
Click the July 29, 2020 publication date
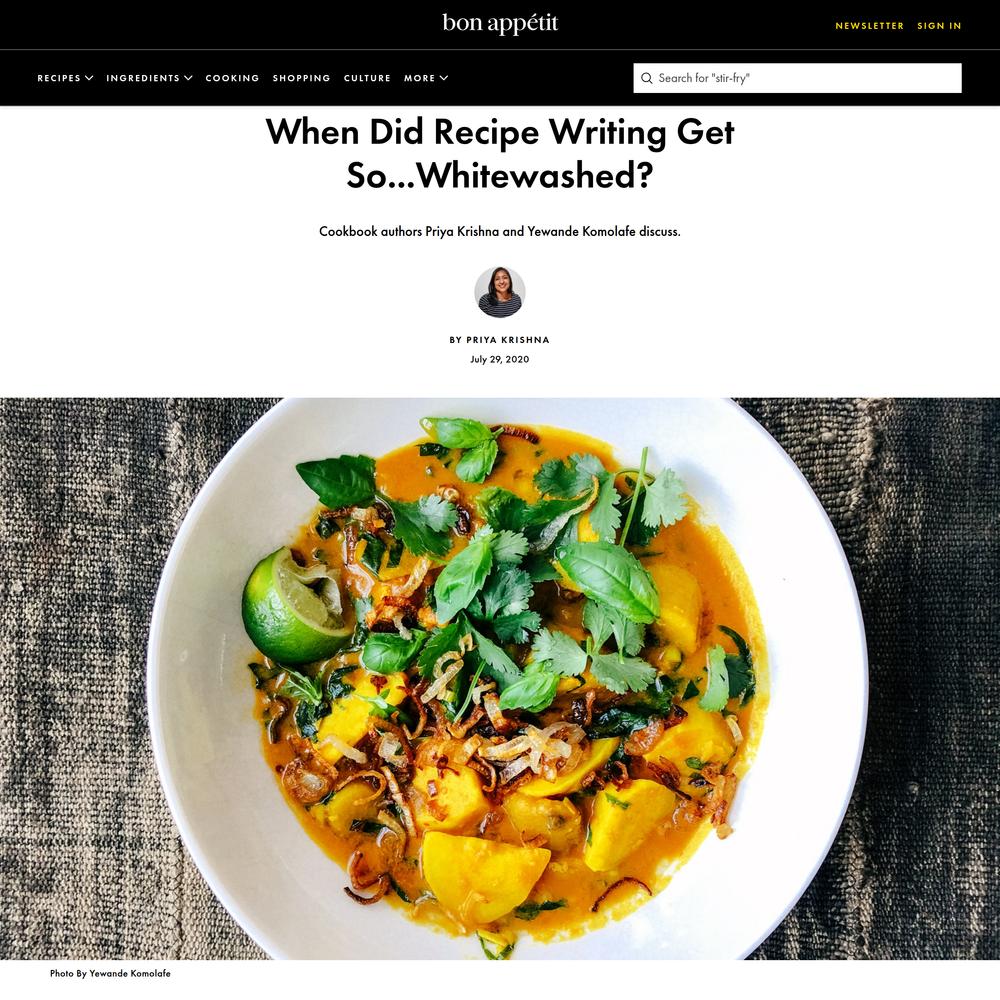(x=500, y=360)
